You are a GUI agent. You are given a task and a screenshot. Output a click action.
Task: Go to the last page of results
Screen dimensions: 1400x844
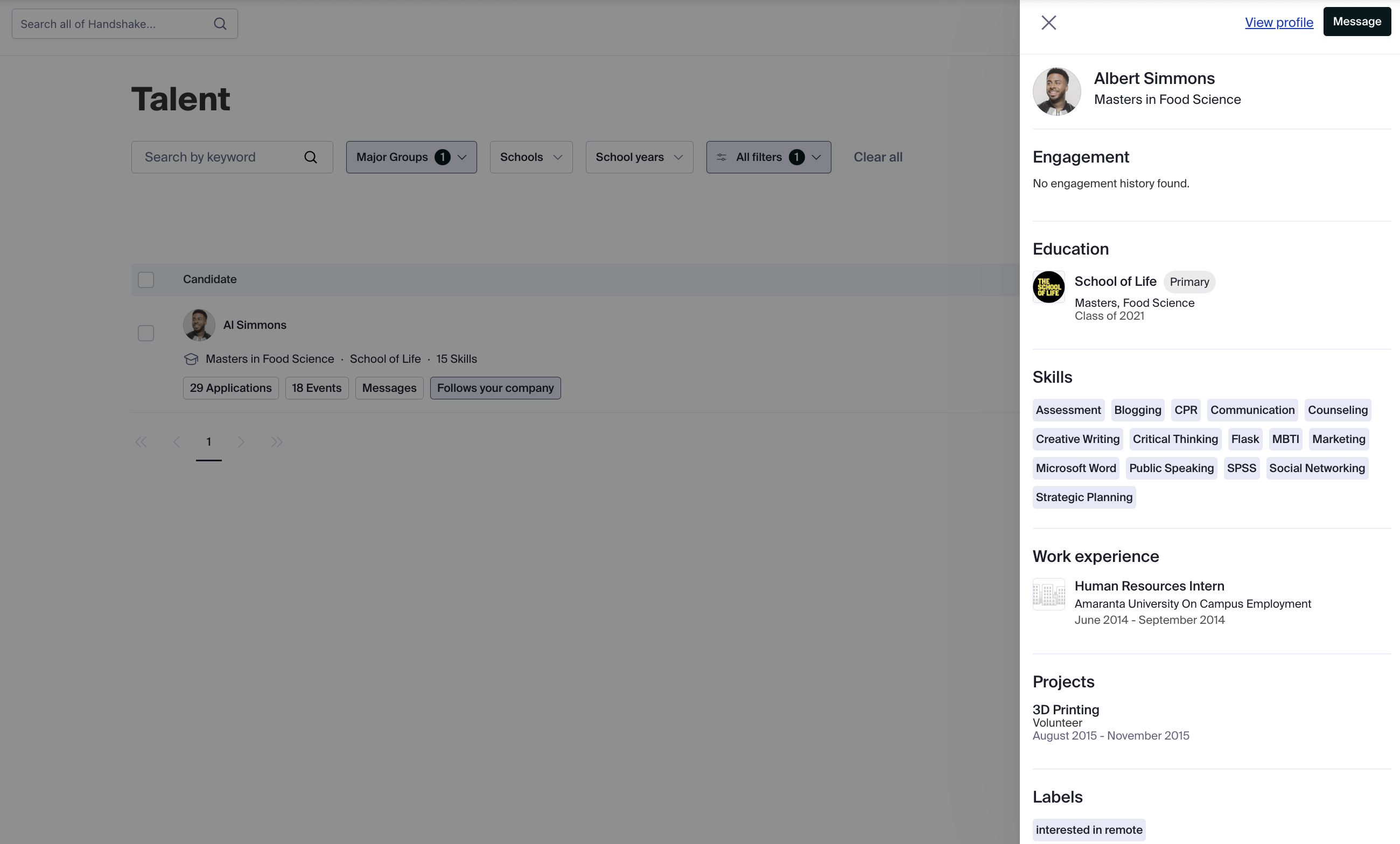point(277,442)
